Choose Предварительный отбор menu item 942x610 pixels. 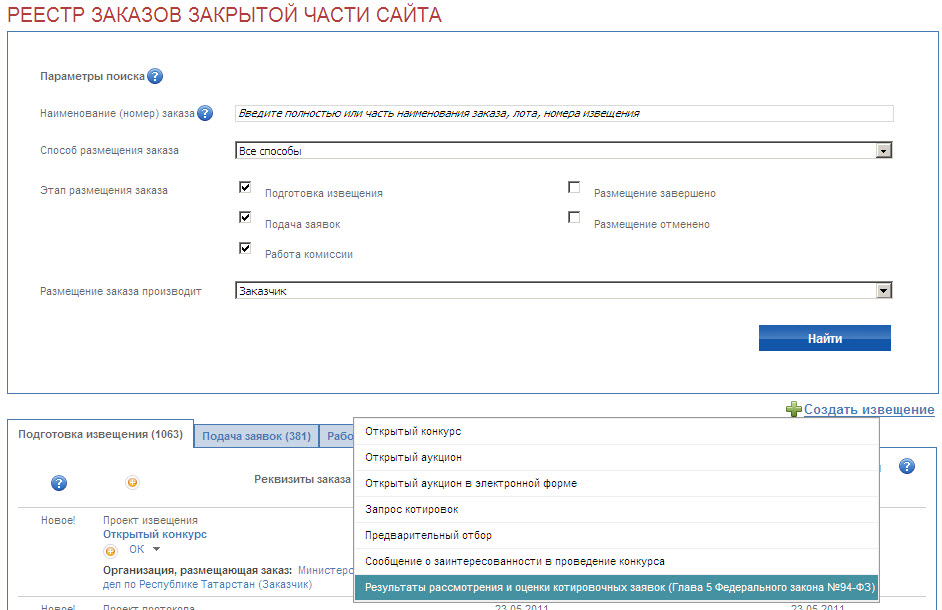(x=616, y=535)
